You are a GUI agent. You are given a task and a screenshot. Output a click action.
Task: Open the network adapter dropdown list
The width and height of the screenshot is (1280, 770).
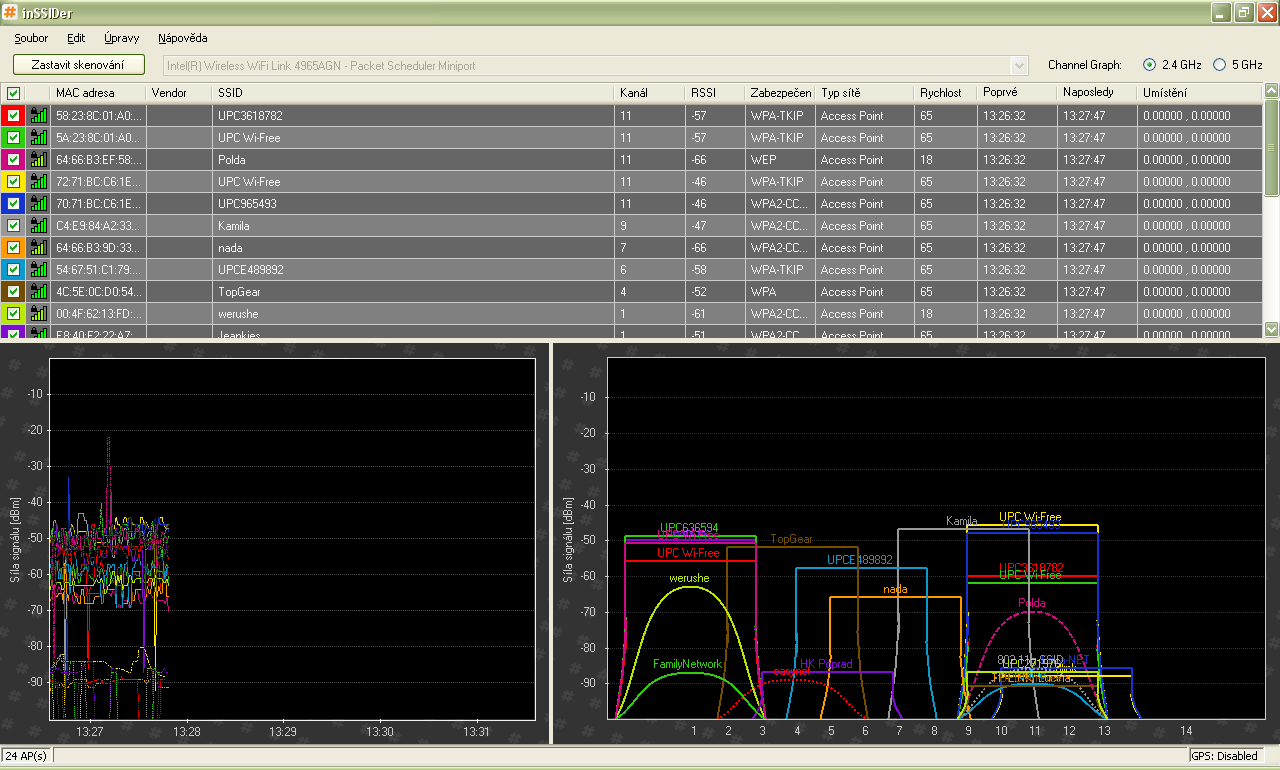coord(1019,66)
